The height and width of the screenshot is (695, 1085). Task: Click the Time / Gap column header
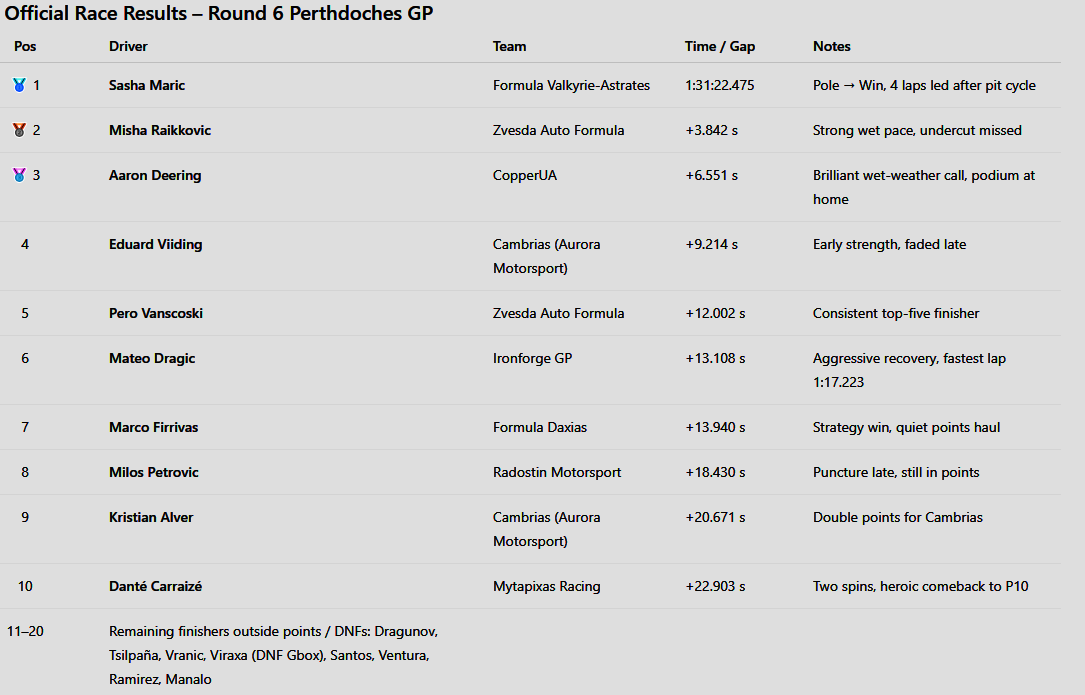point(720,47)
